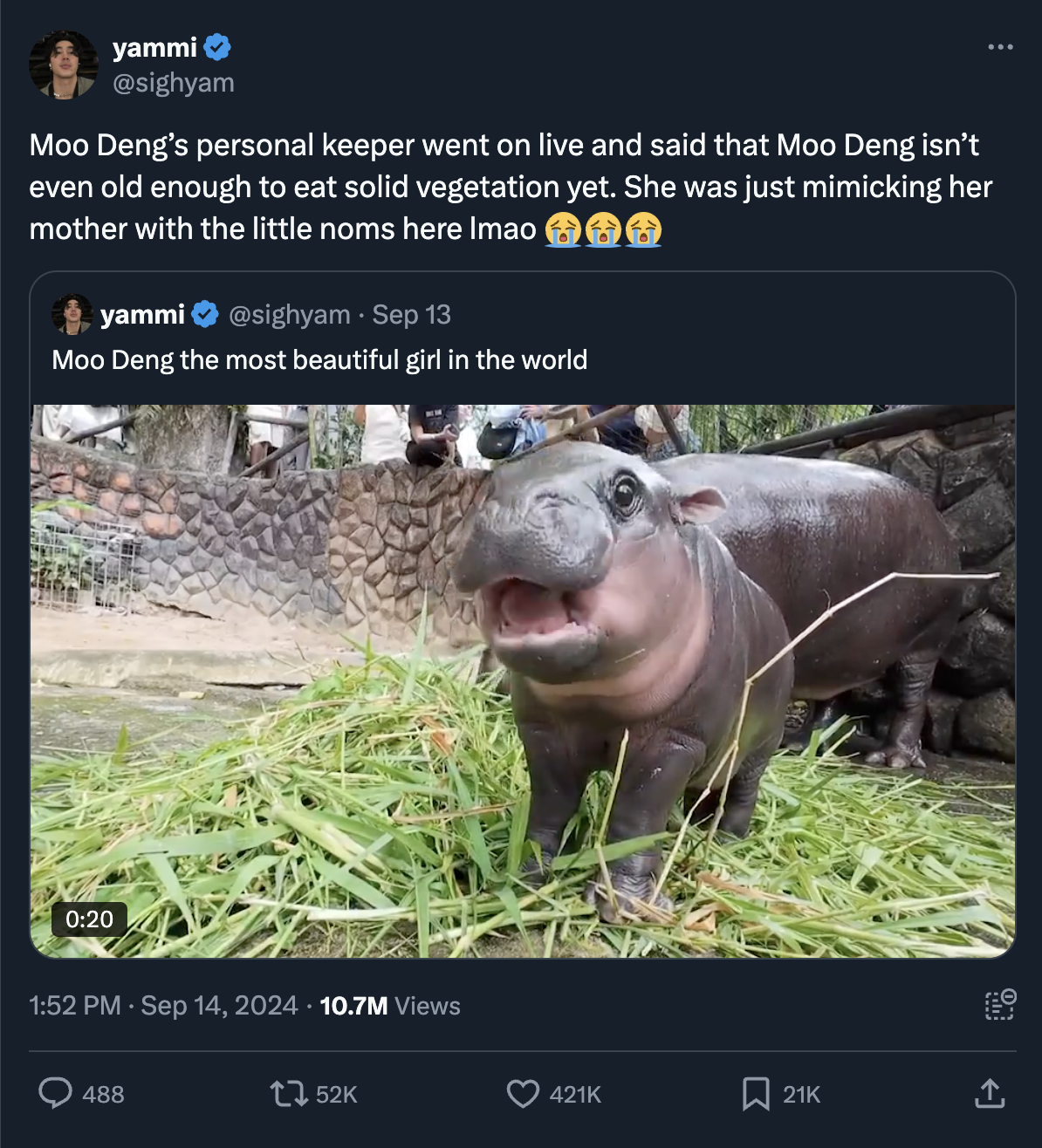Share the post via the upload arrow

(990, 1094)
